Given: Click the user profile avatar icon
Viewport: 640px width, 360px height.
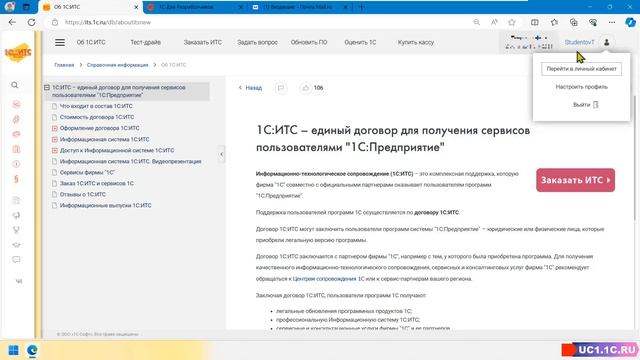Looking at the screenshot, I should [607, 42].
